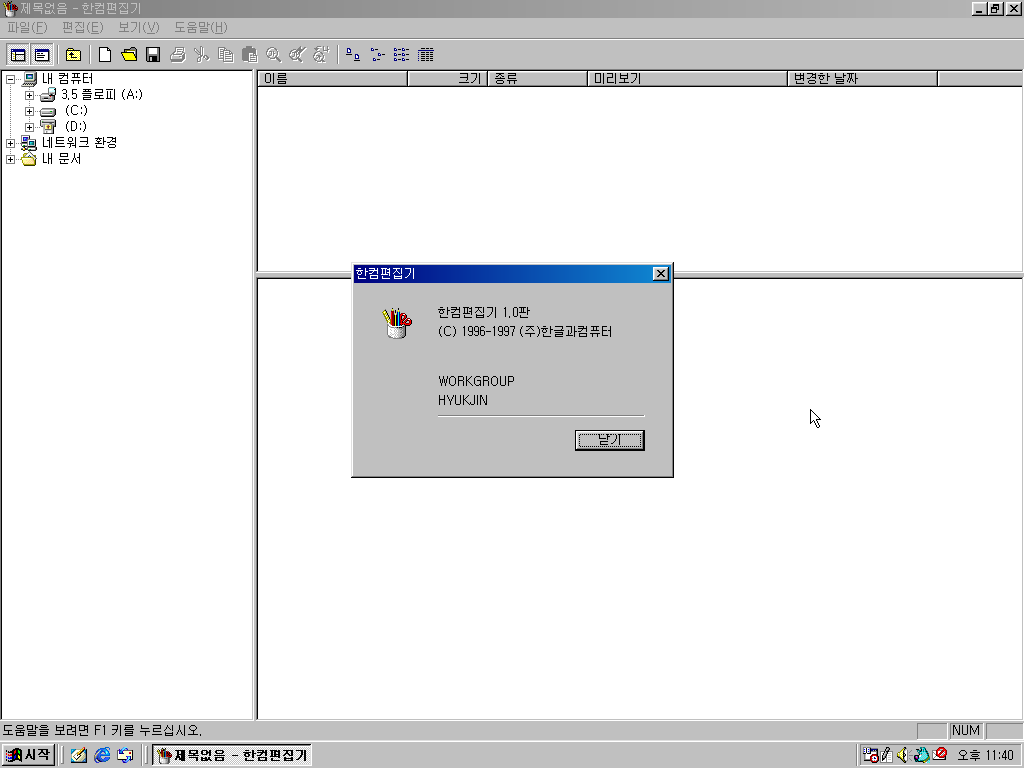Sort by the 종류 column header
This screenshot has width=1024, height=768.
537,79
